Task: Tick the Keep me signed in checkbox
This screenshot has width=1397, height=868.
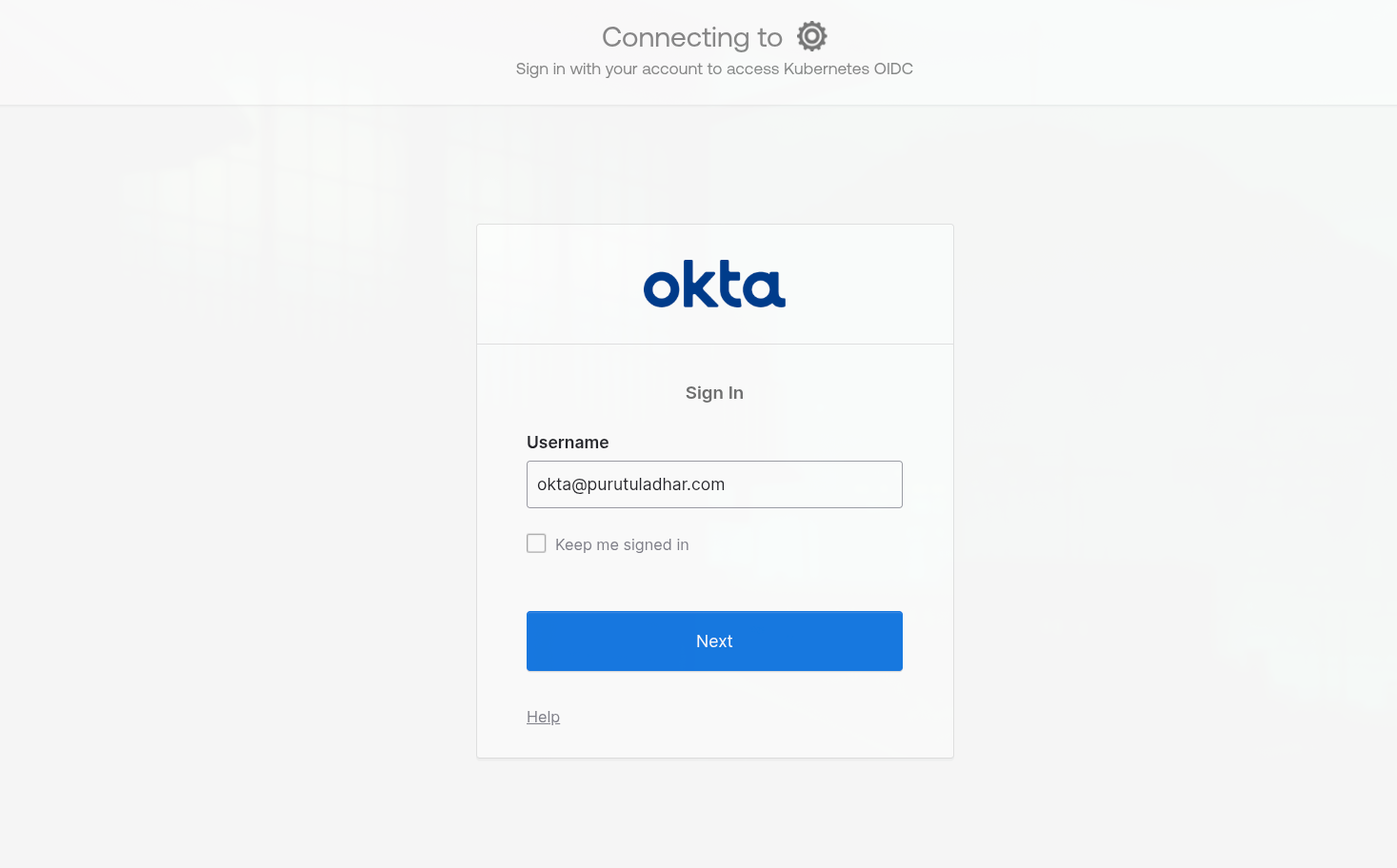Action: (536, 543)
